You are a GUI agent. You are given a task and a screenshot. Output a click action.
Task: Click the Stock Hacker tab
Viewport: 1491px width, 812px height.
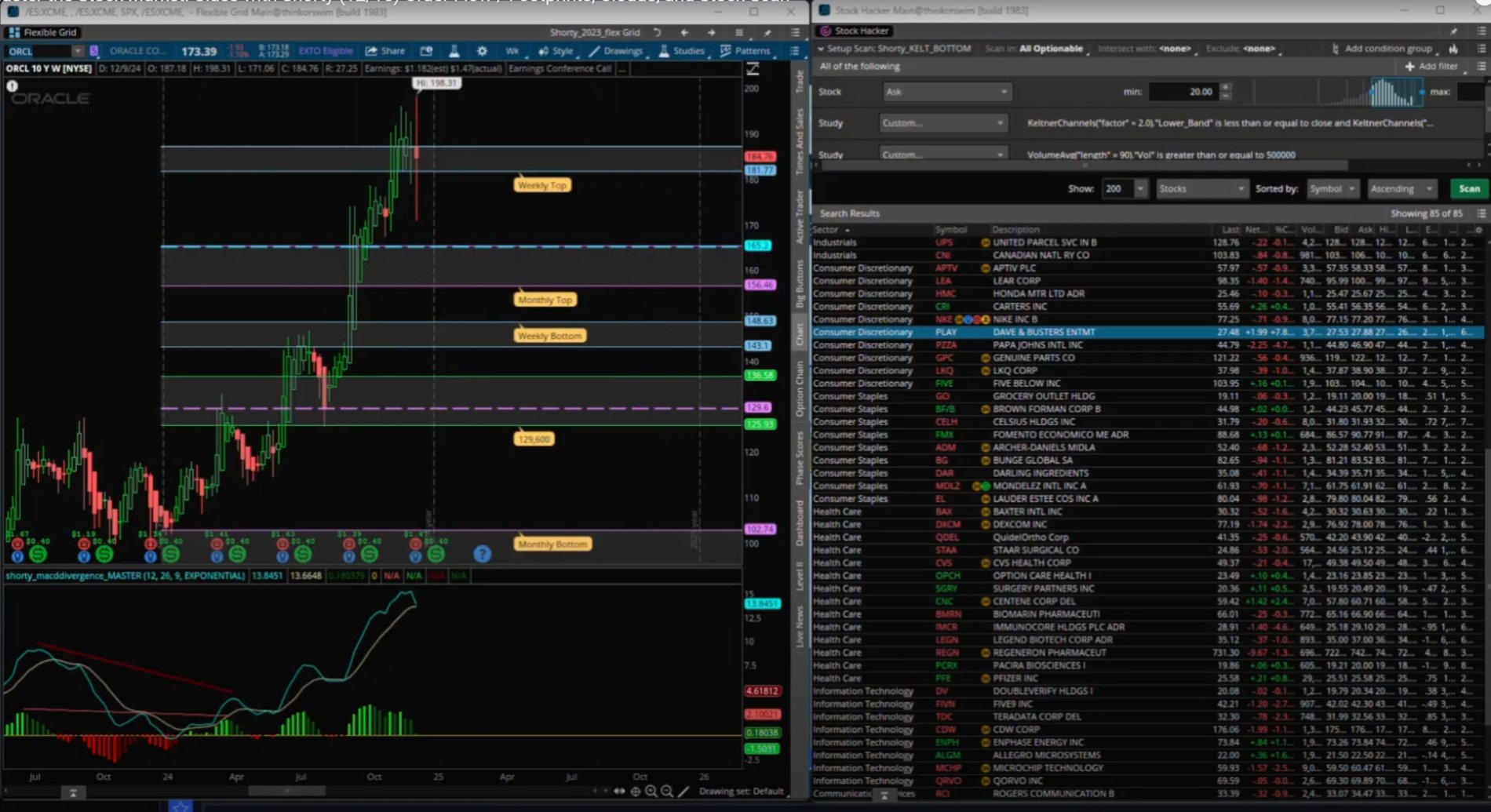854,31
